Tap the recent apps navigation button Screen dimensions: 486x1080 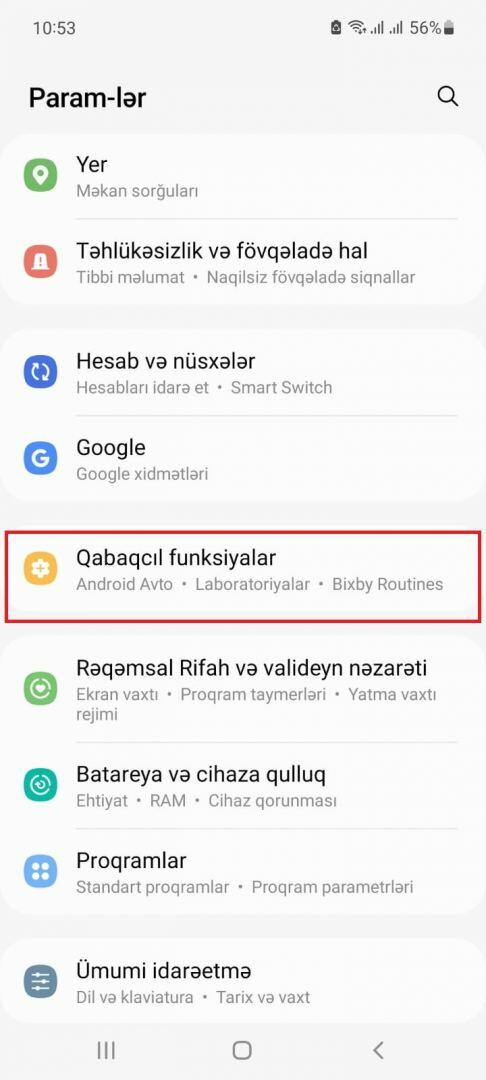point(106,1050)
